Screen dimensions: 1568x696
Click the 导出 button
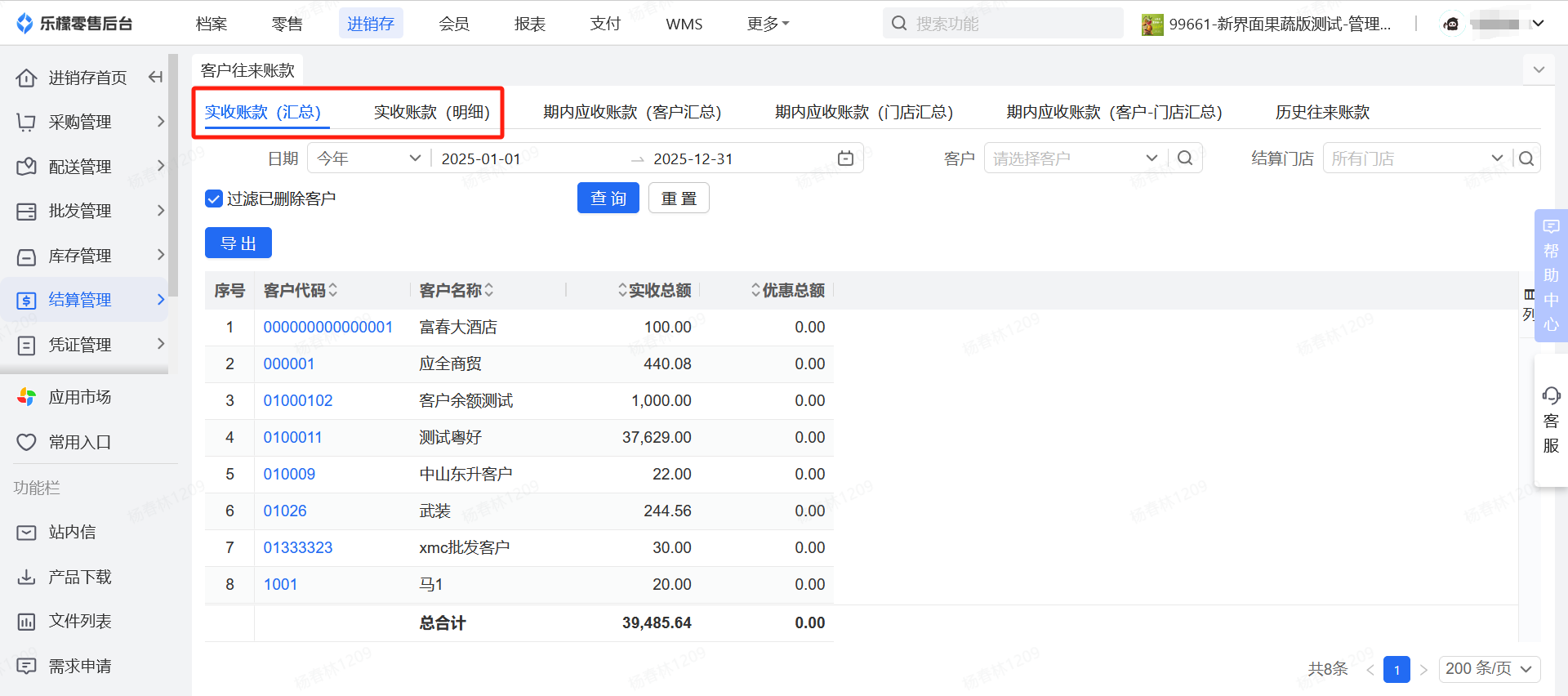238,243
